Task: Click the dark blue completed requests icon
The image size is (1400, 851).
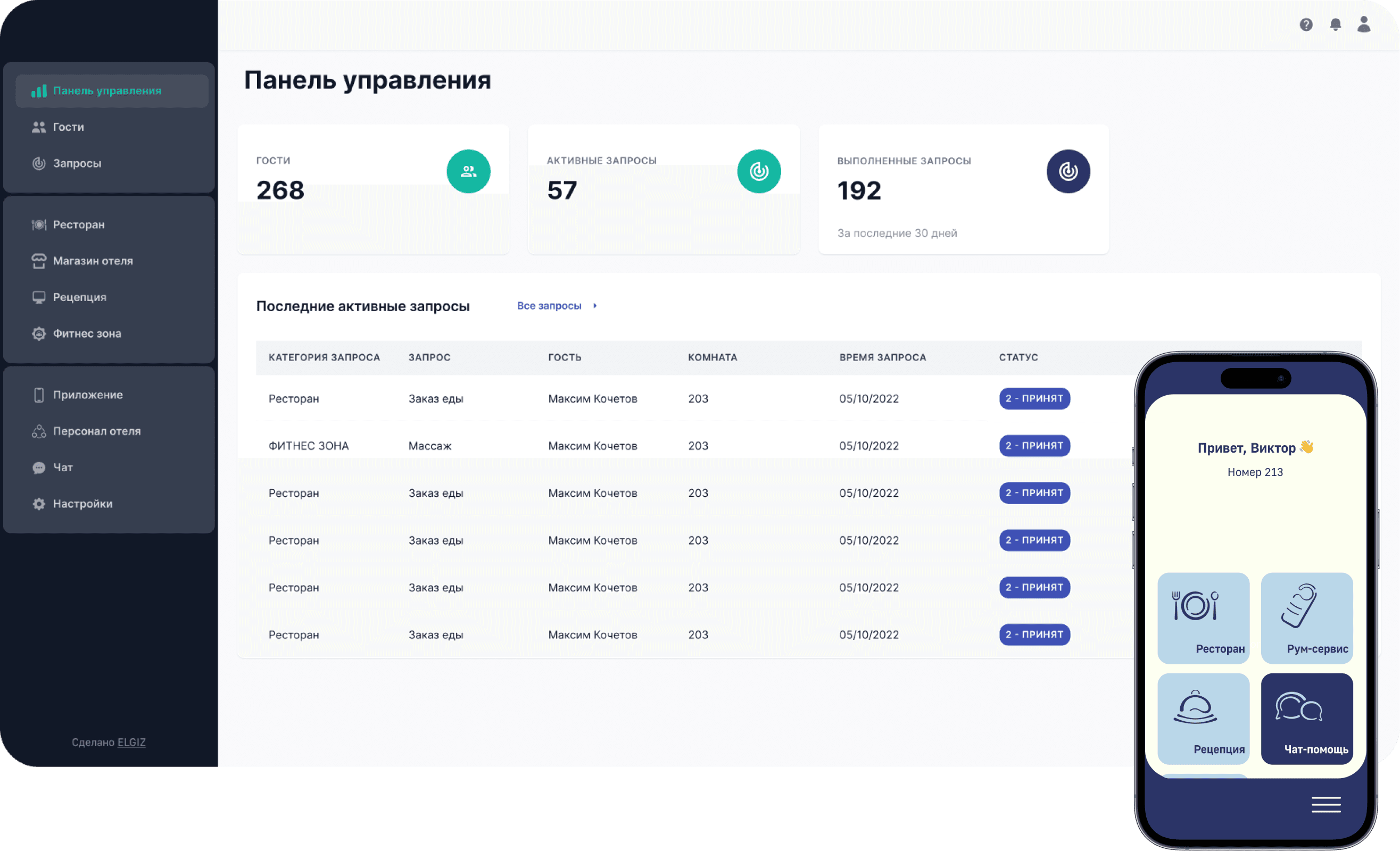Action: pos(1067,171)
